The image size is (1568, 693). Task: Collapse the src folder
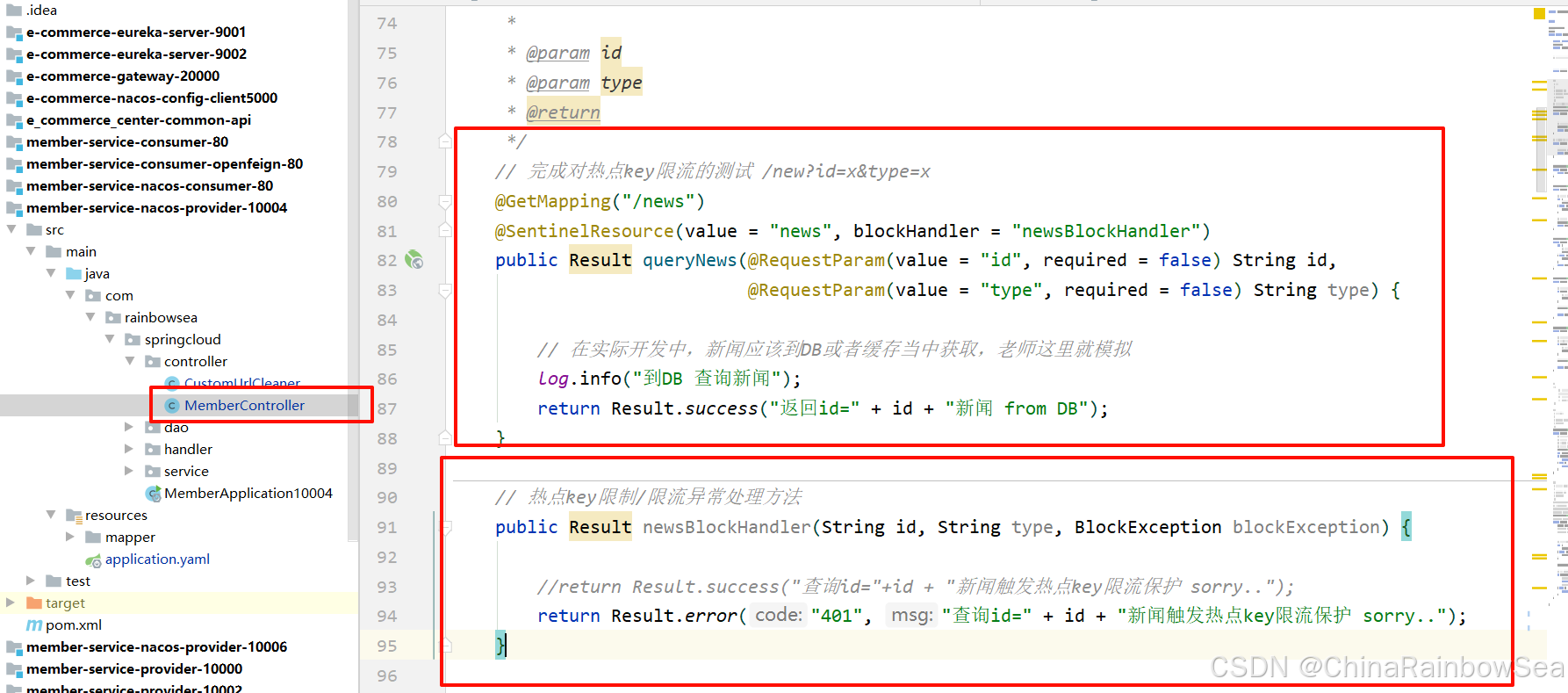click(x=11, y=229)
